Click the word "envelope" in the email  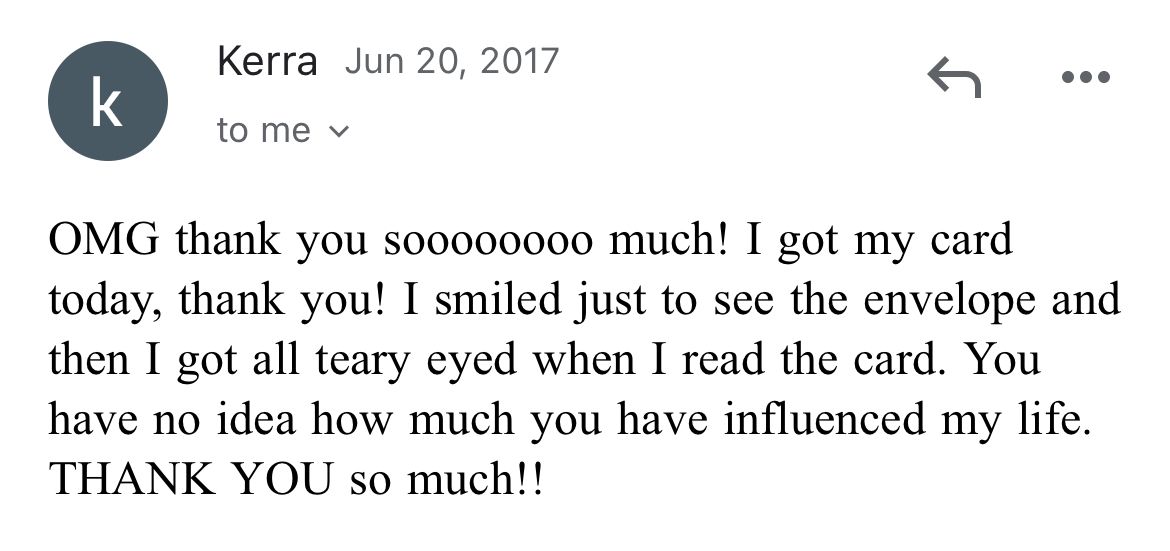coord(950,301)
